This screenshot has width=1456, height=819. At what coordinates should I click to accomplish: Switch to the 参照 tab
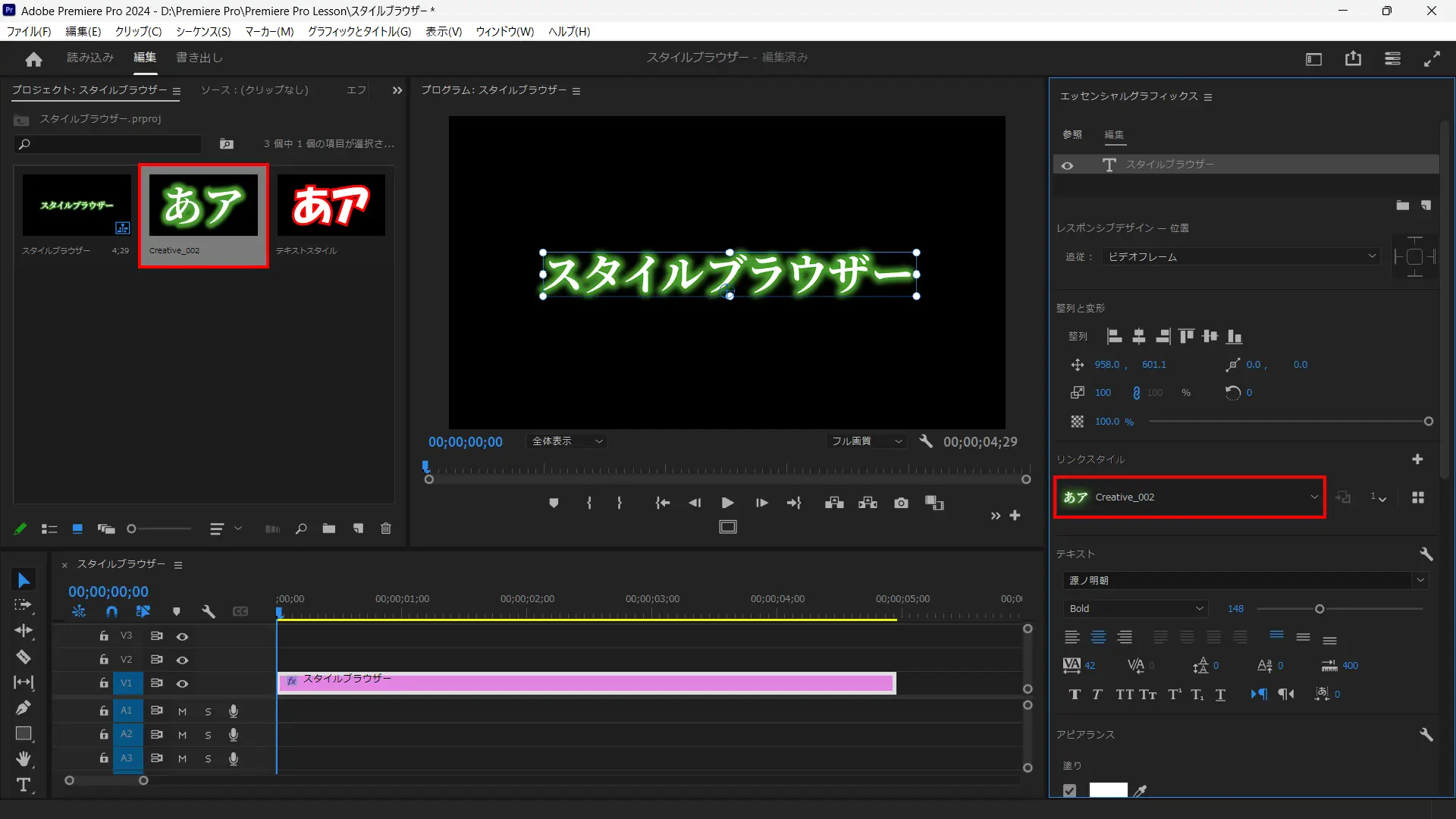coord(1072,134)
